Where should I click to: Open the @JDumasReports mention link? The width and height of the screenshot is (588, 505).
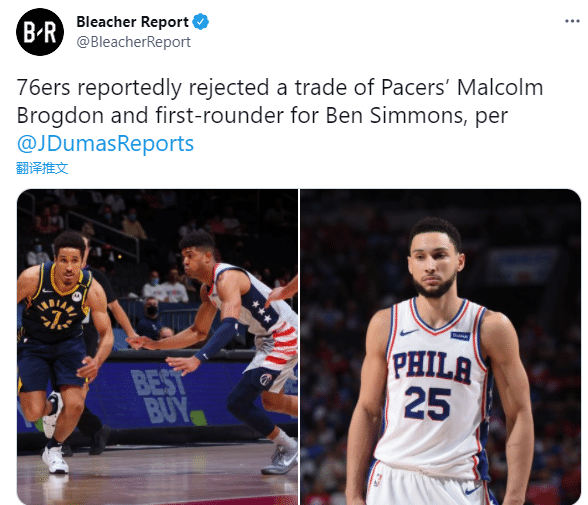point(105,144)
